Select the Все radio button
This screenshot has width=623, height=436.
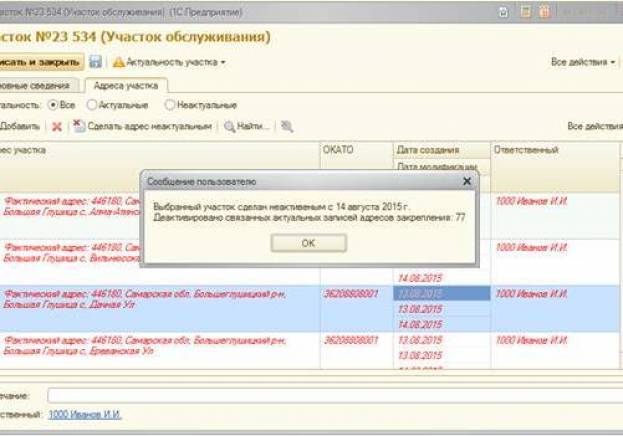[54, 105]
